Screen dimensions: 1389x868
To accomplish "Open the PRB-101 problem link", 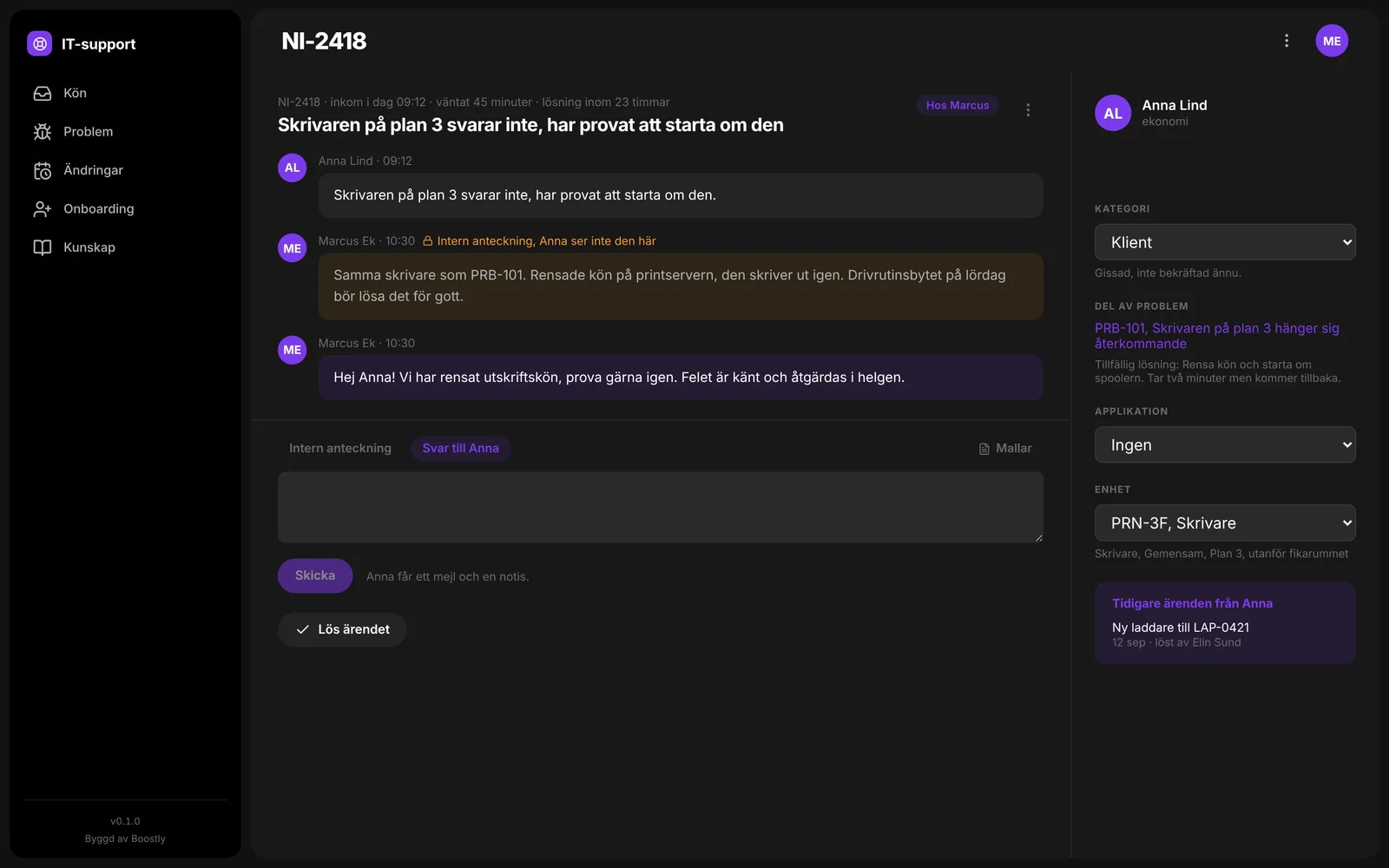I will pyautogui.click(x=1216, y=336).
